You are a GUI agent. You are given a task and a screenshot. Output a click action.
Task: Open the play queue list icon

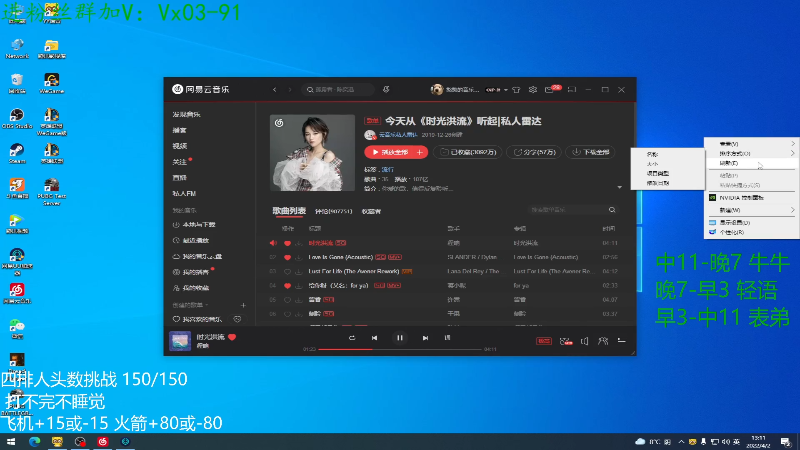[x=621, y=341]
